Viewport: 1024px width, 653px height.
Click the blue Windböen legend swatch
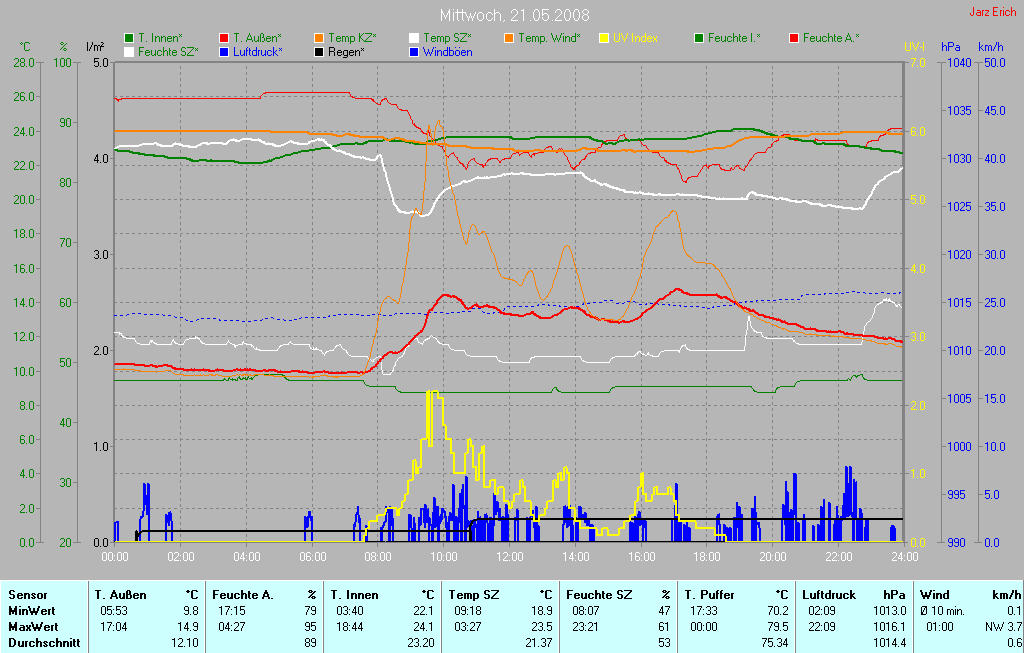point(414,52)
